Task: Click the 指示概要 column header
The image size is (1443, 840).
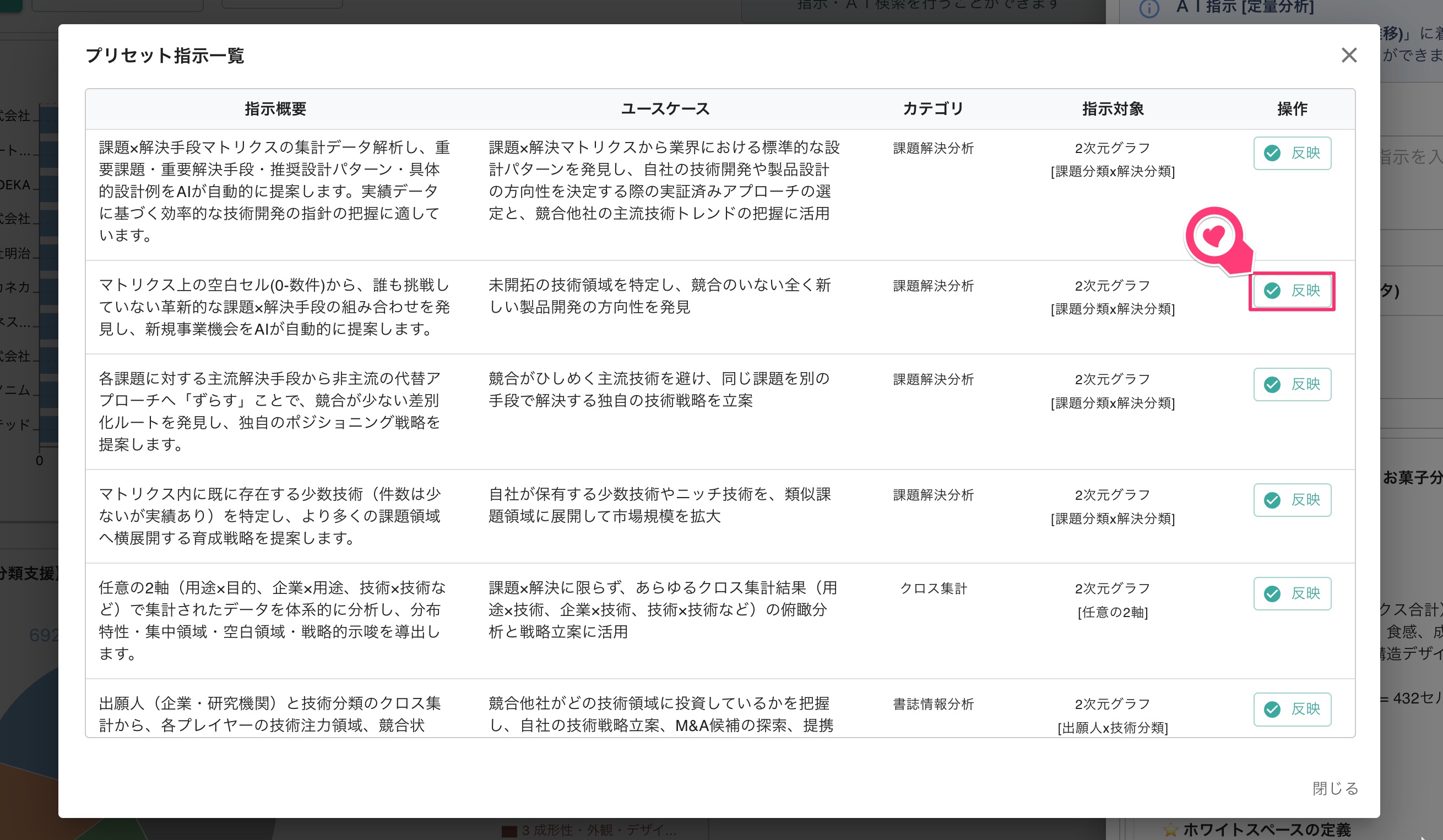Action: tap(275, 109)
